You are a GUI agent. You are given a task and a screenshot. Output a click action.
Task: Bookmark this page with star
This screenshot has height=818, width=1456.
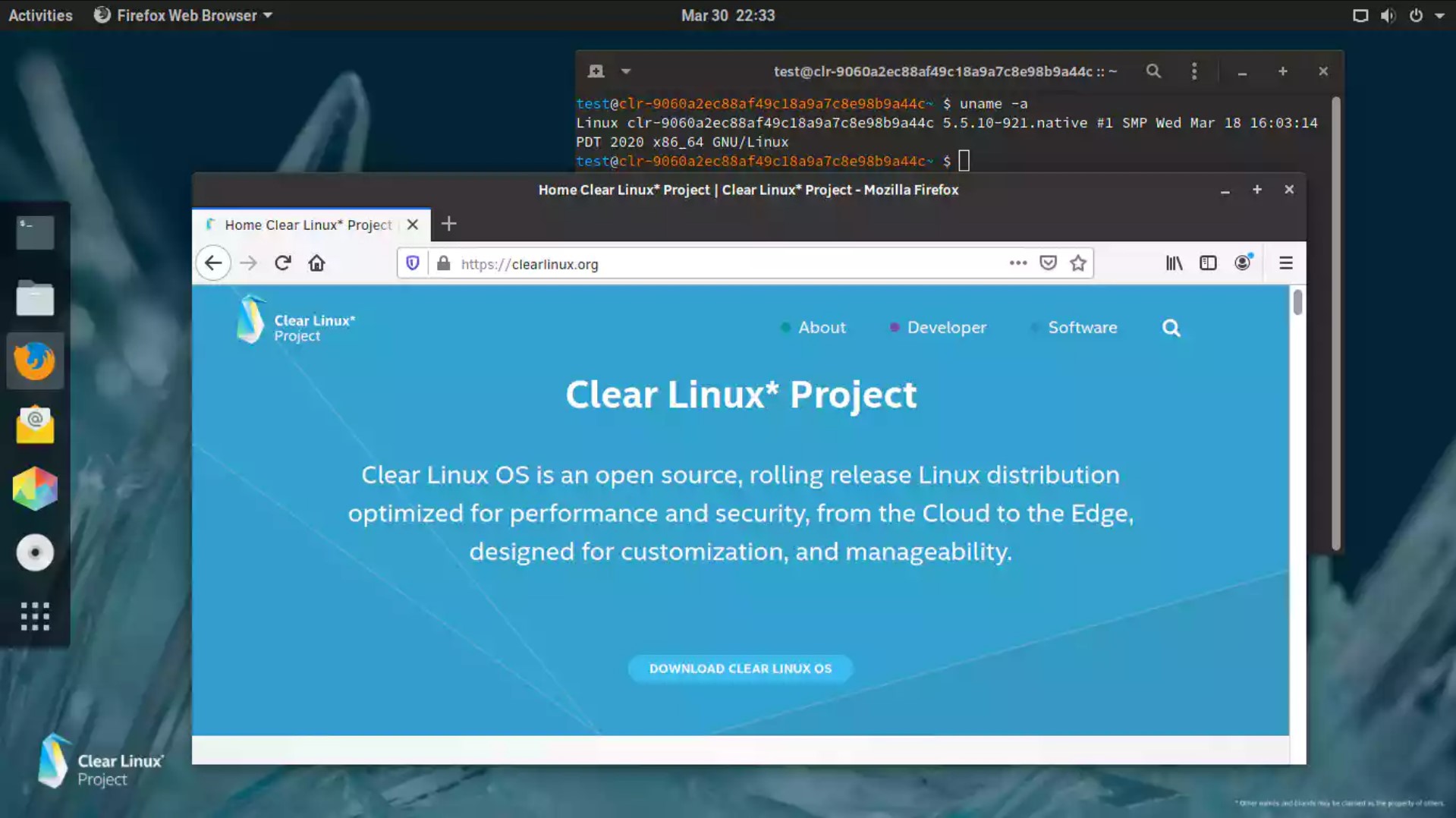click(x=1078, y=263)
